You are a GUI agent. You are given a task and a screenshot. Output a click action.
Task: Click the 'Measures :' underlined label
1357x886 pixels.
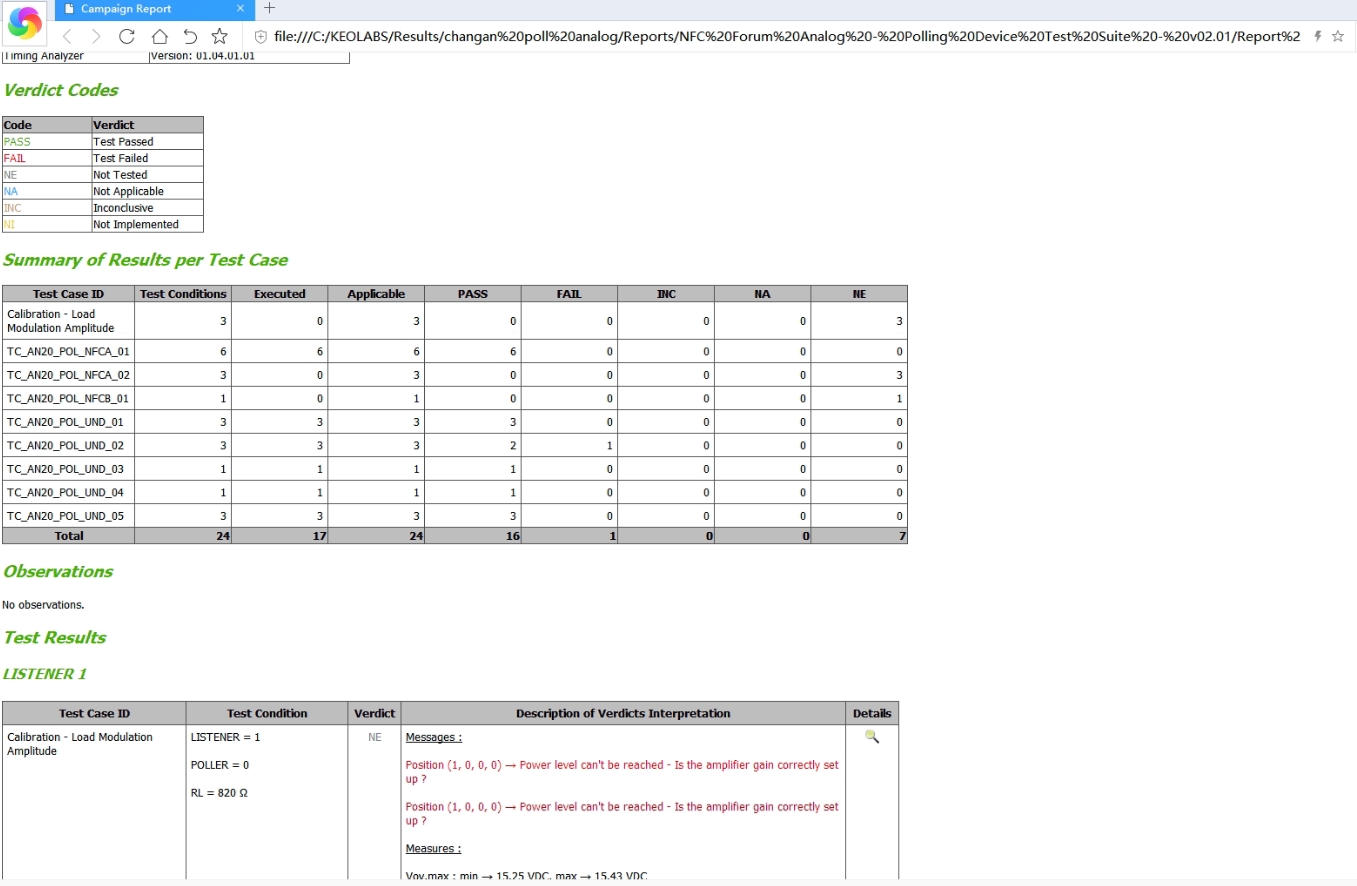pos(433,848)
